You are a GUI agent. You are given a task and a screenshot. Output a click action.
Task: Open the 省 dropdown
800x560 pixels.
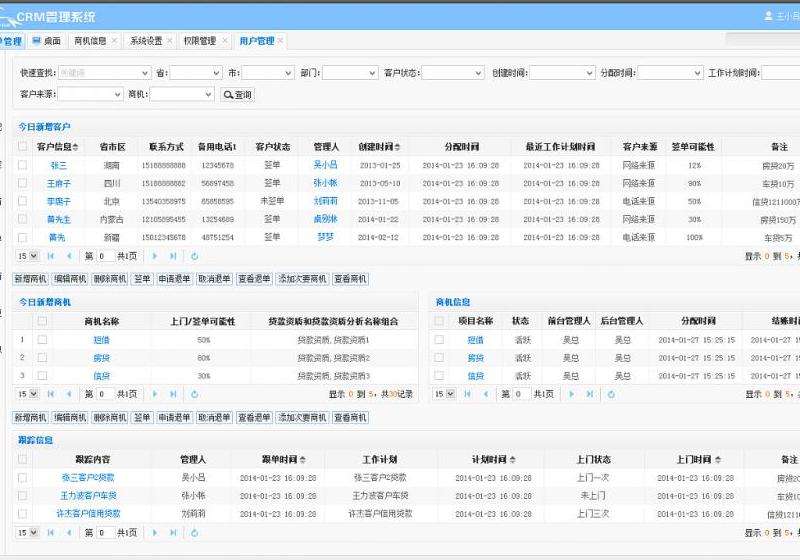pos(196,73)
